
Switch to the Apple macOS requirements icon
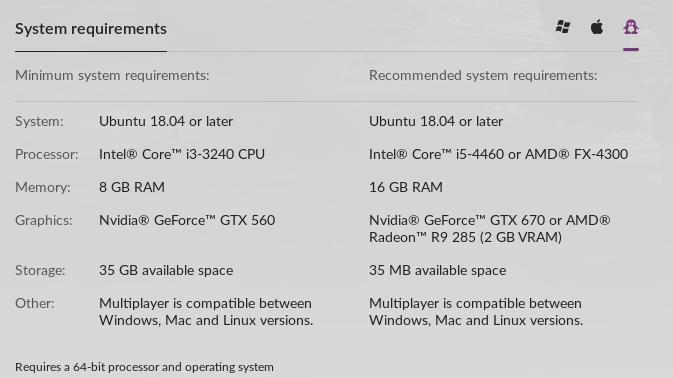coord(597,27)
